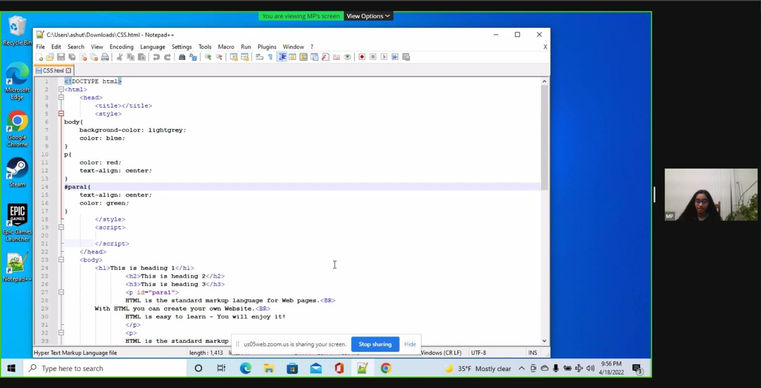Open the View Options dropdown
The height and width of the screenshot is (388, 761).
click(368, 16)
